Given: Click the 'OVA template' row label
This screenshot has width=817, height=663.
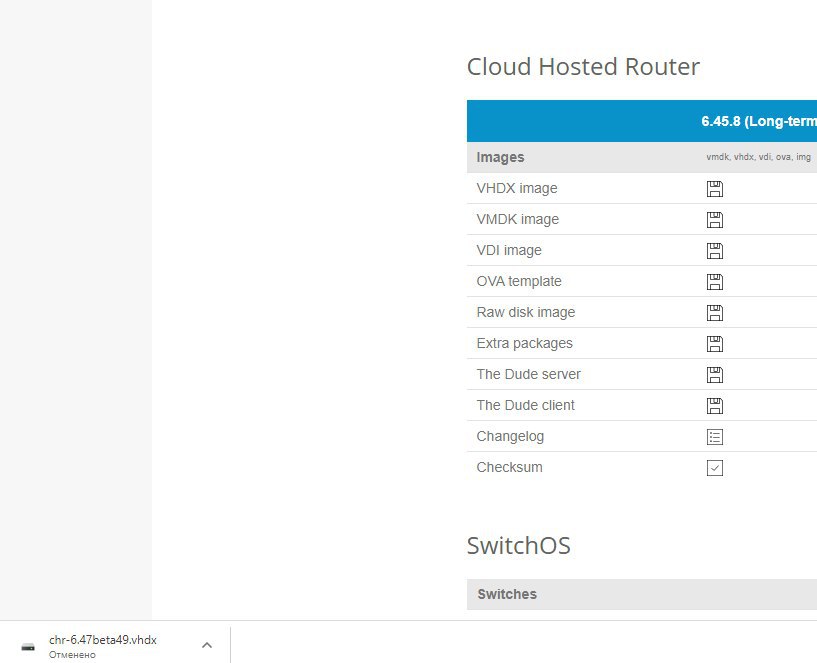Looking at the screenshot, I should click(519, 281).
